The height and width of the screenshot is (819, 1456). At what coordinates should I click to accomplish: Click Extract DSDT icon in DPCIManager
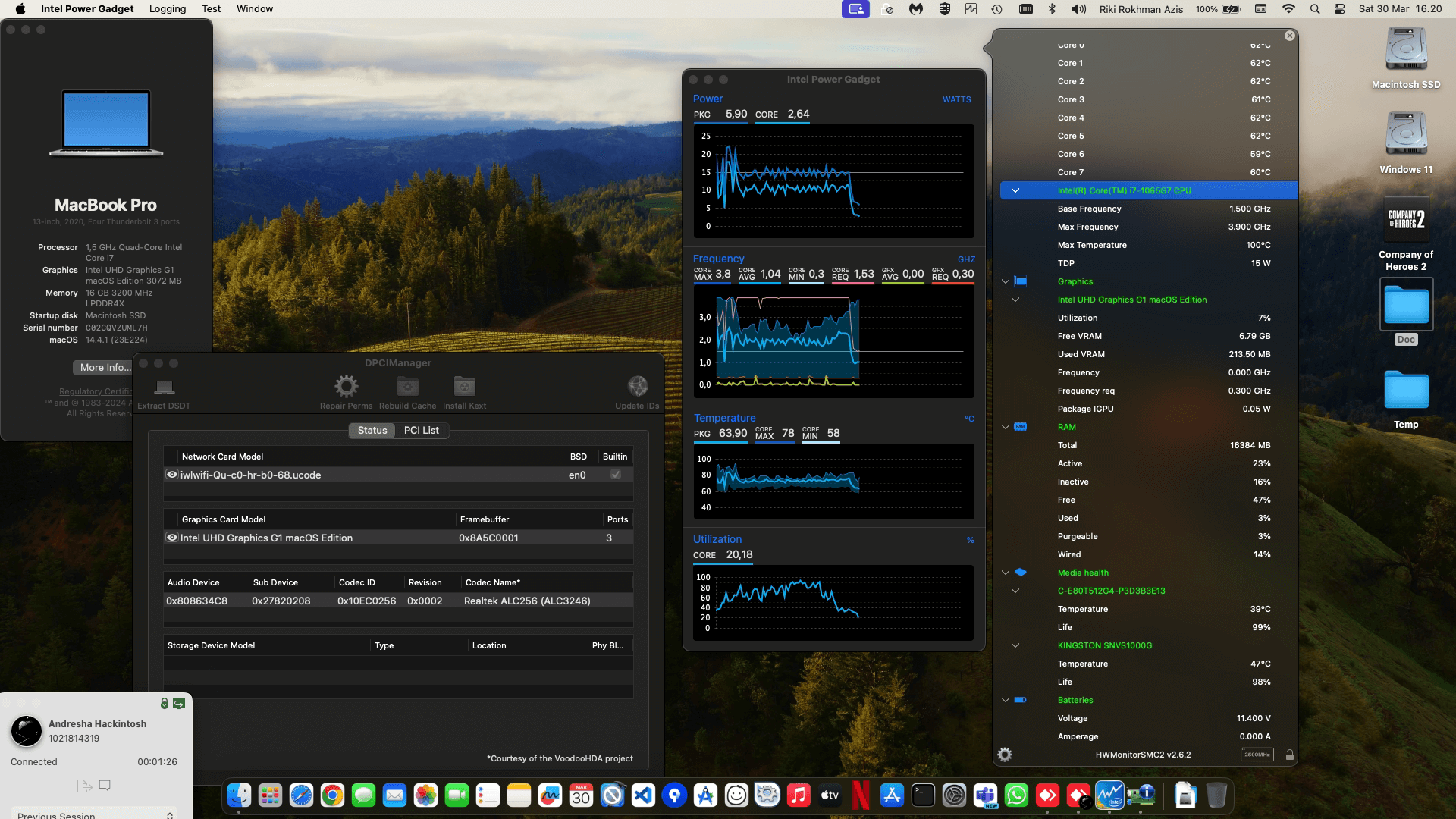click(164, 387)
